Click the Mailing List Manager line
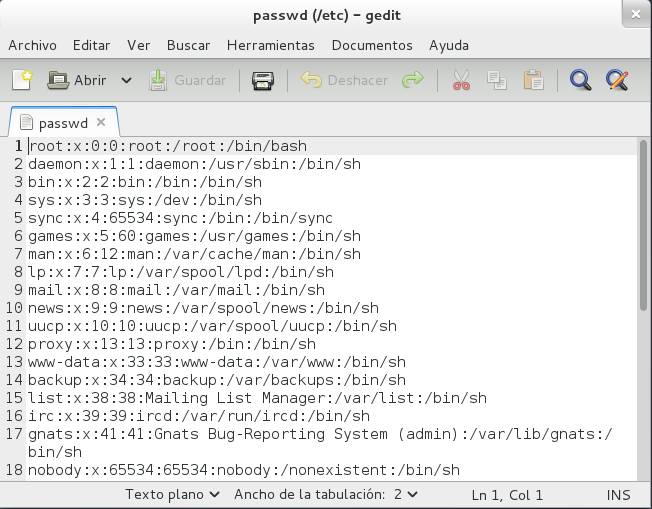The width and height of the screenshot is (652, 509). [x=257, y=398]
